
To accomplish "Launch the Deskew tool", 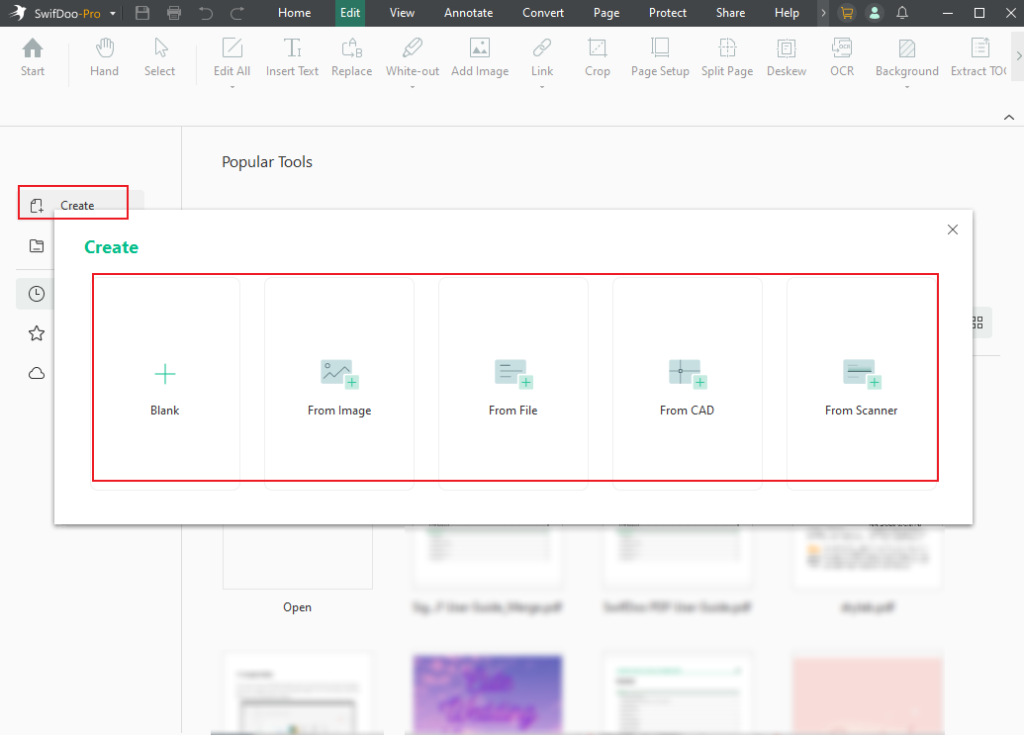I will 786,57.
